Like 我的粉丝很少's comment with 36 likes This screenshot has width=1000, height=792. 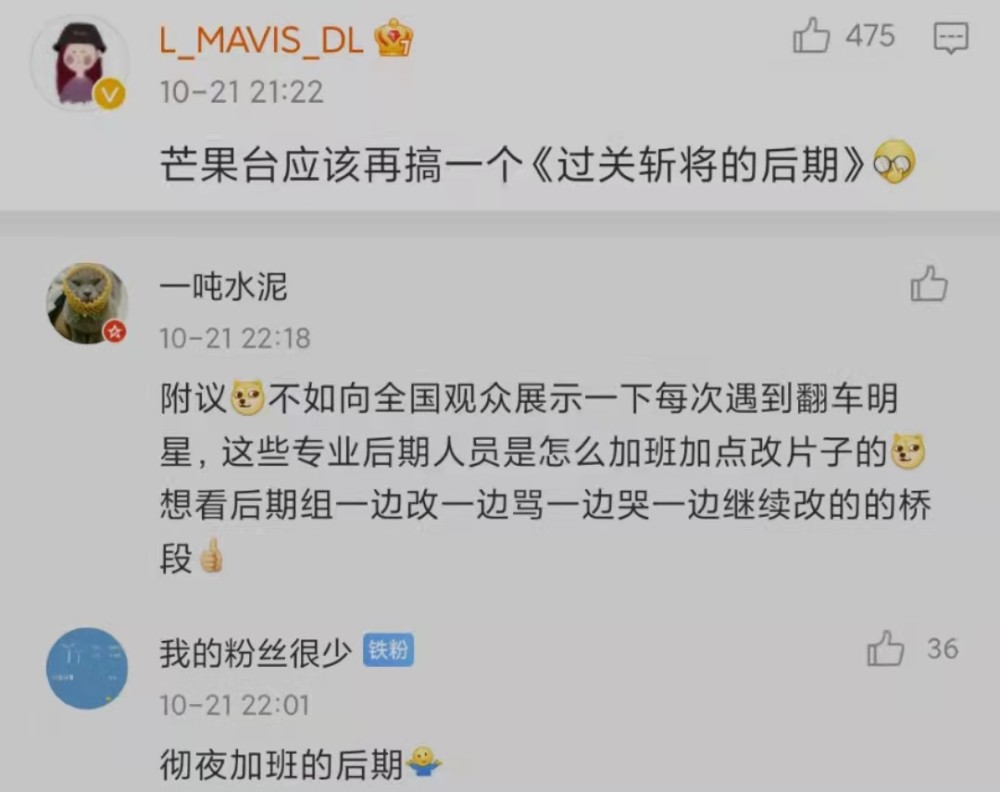click(x=885, y=649)
